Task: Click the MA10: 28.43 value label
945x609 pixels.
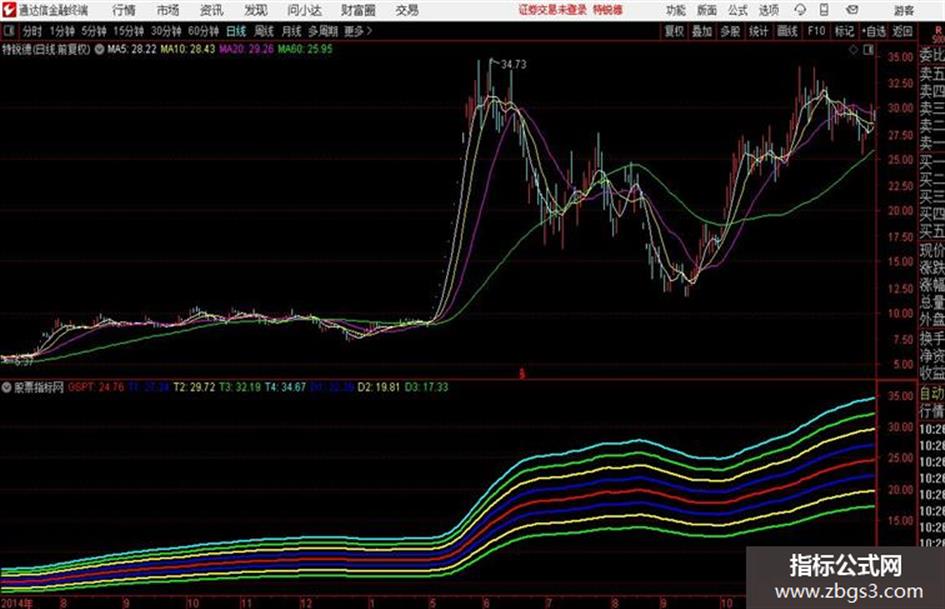Action: (x=187, y=49)
